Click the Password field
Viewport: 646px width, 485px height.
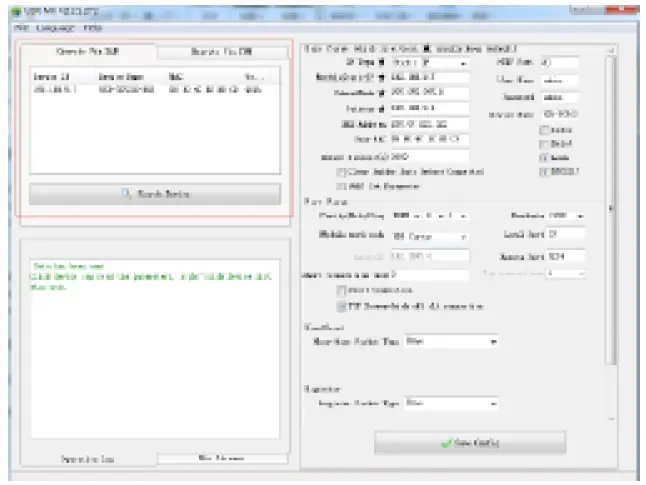pos(559,97)
